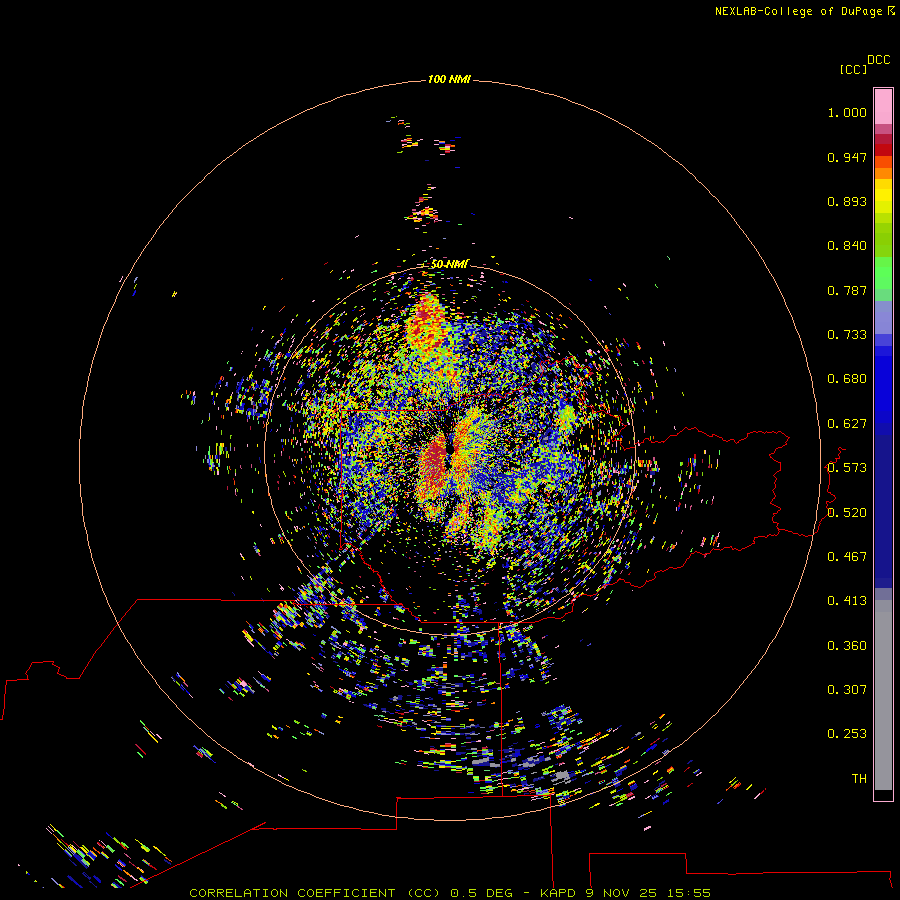Click the radar site at the rings' center

(x=450, y=449)
